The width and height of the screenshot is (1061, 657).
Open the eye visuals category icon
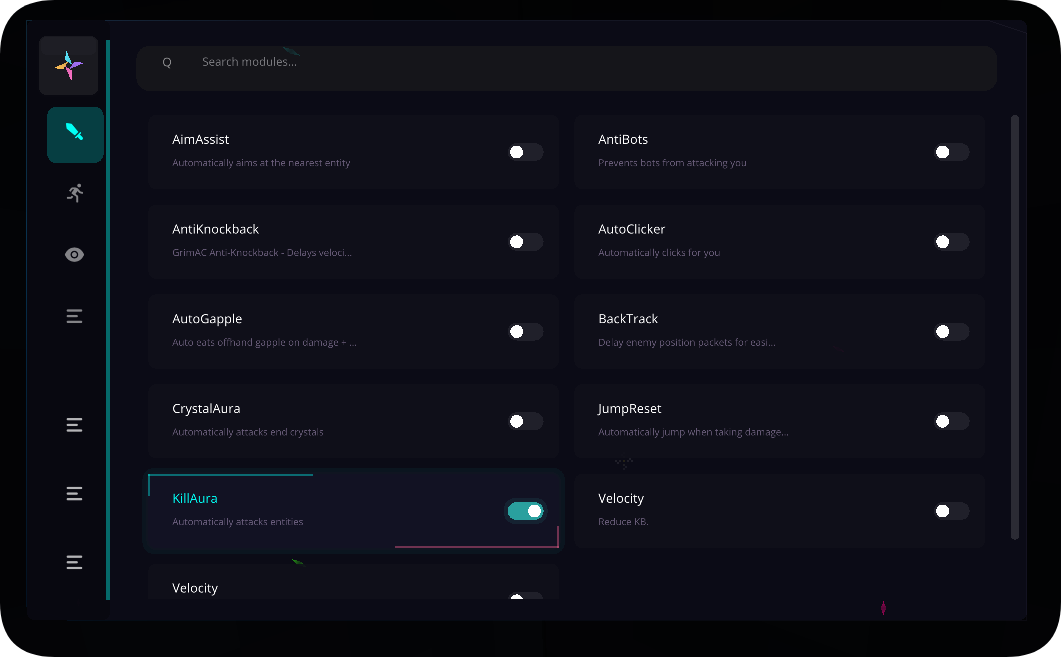tap(75, 255)
